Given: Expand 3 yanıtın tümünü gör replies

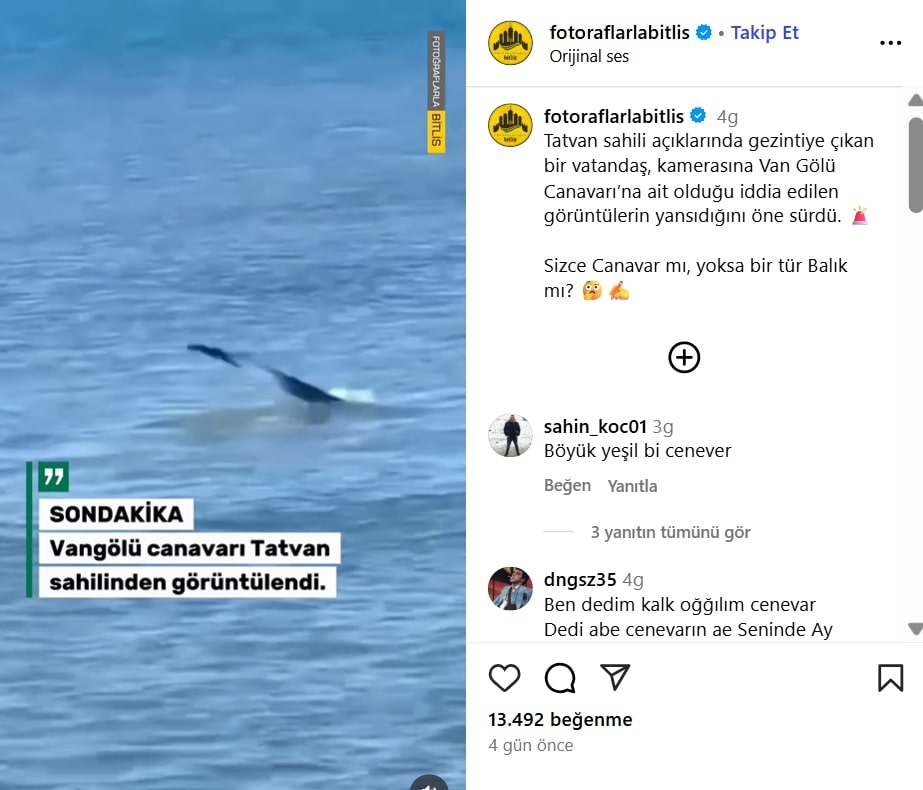Looking at the screenshot, I should [x=670, y=532].
